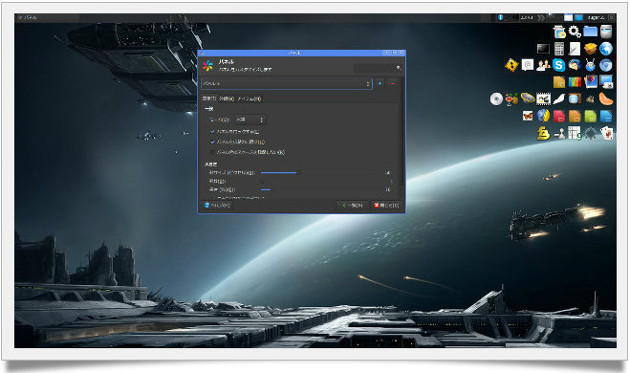Add a new panel with the blue plus icon
The height and width of the screenshot is (373, 630).
click(x=380, y=84)
